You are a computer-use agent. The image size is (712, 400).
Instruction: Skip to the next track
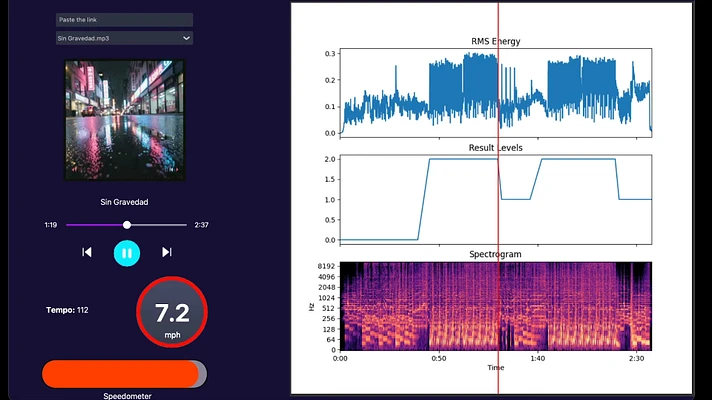[x=167, y=252]
